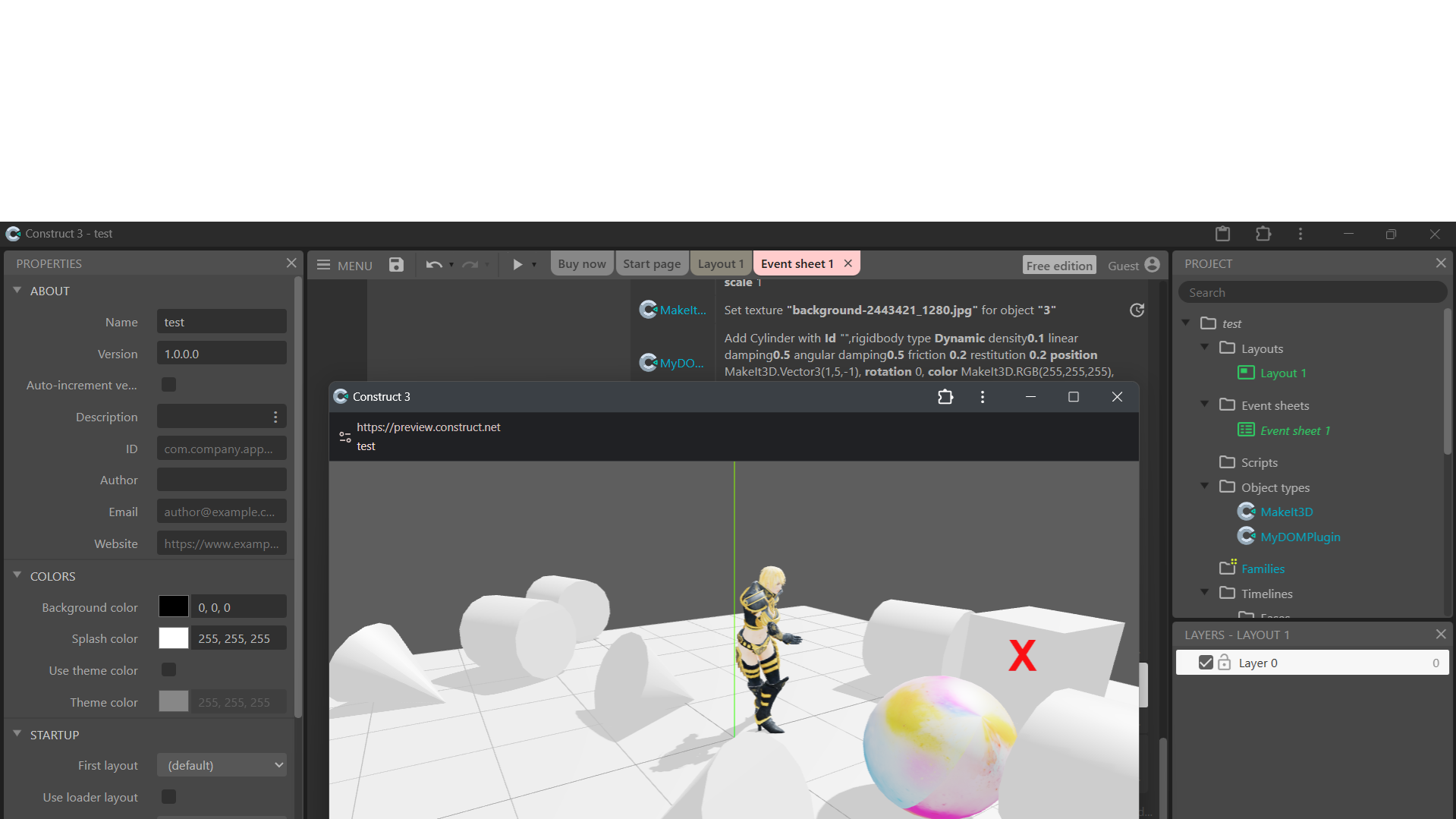Click the lock icon on Layer 0
The width and height of the screenshot is (1456, 819).
(x=1225, y=663)
